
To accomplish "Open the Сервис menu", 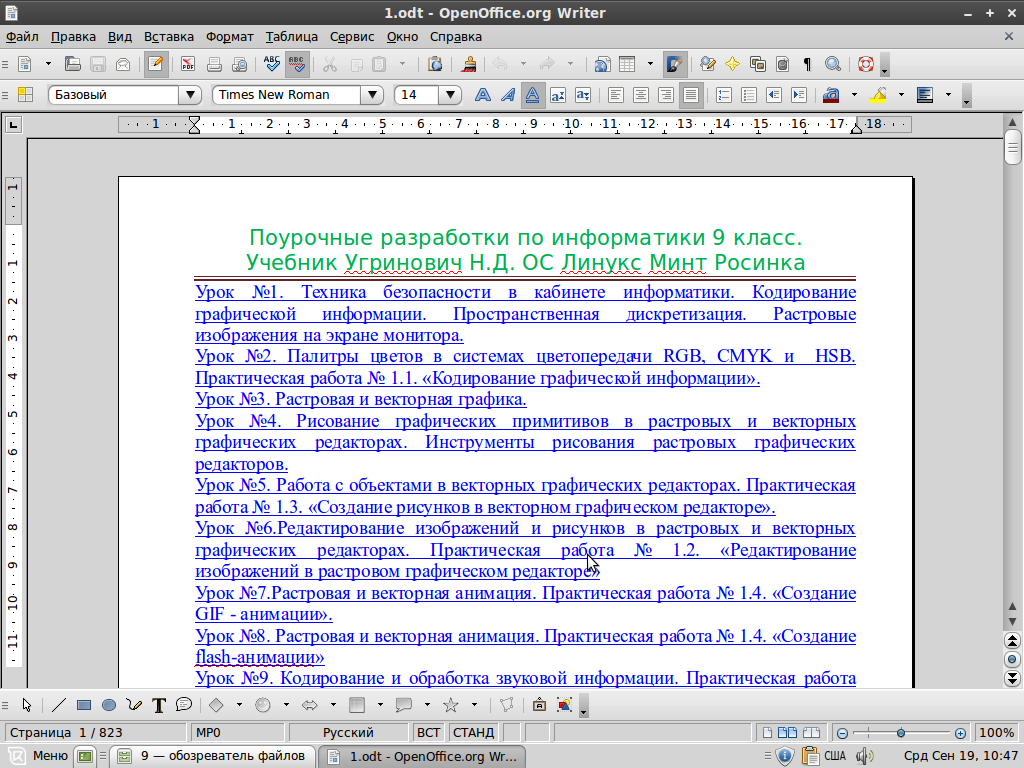I will tap(352, 37).
